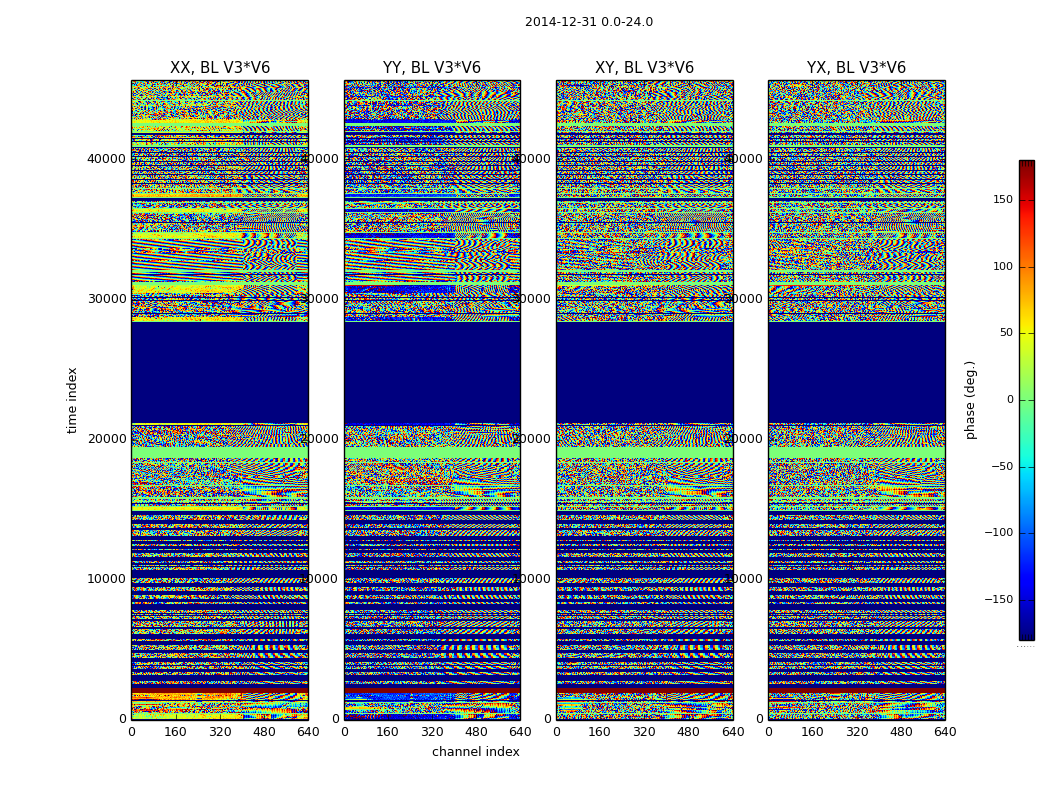Click inside the XY phase waterfall plot
The width and height of the screenshot is (1050, 800).
[x=644, y=400]
